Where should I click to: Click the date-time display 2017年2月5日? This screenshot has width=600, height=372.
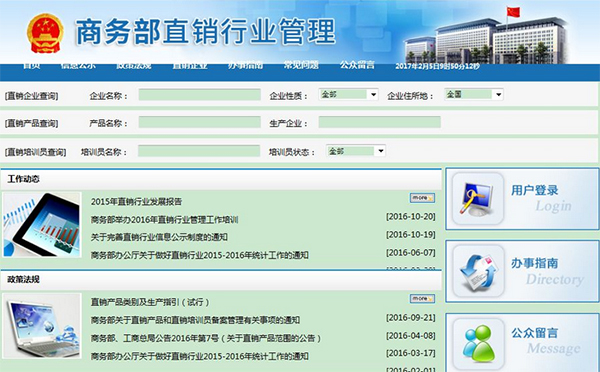pyautogui.click(x=437, y=67)
